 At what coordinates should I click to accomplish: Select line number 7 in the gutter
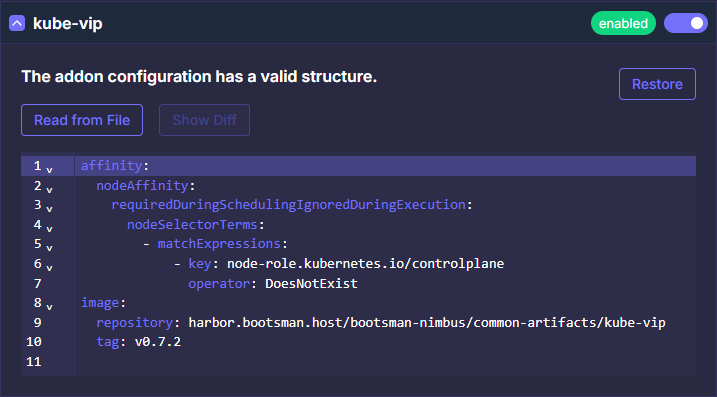37,284
